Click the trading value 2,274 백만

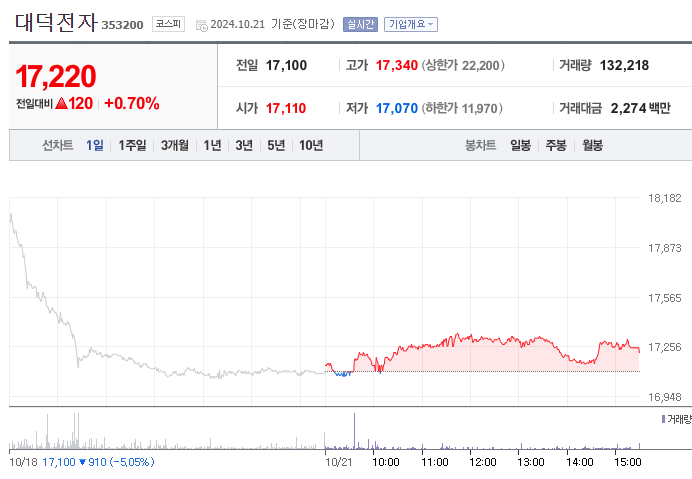(x=640, y=108)
